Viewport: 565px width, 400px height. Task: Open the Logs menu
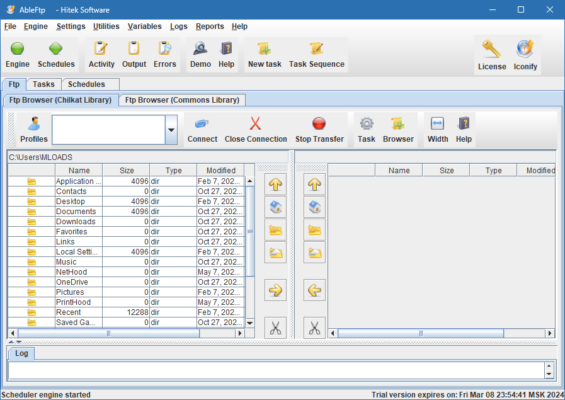pos(179,26)
